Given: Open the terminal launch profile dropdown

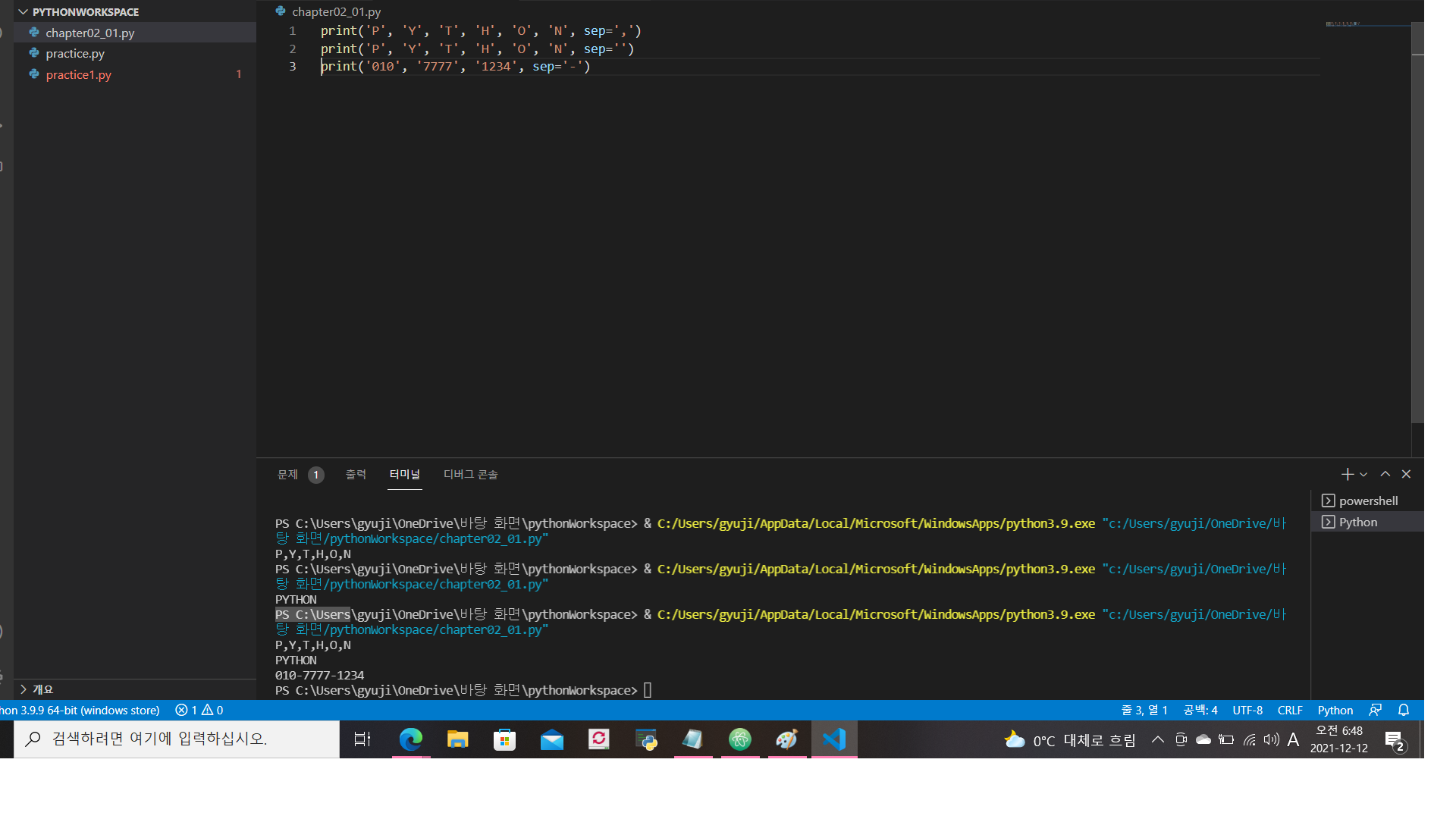Looking at the screenshot, I should pos(1363,474).
